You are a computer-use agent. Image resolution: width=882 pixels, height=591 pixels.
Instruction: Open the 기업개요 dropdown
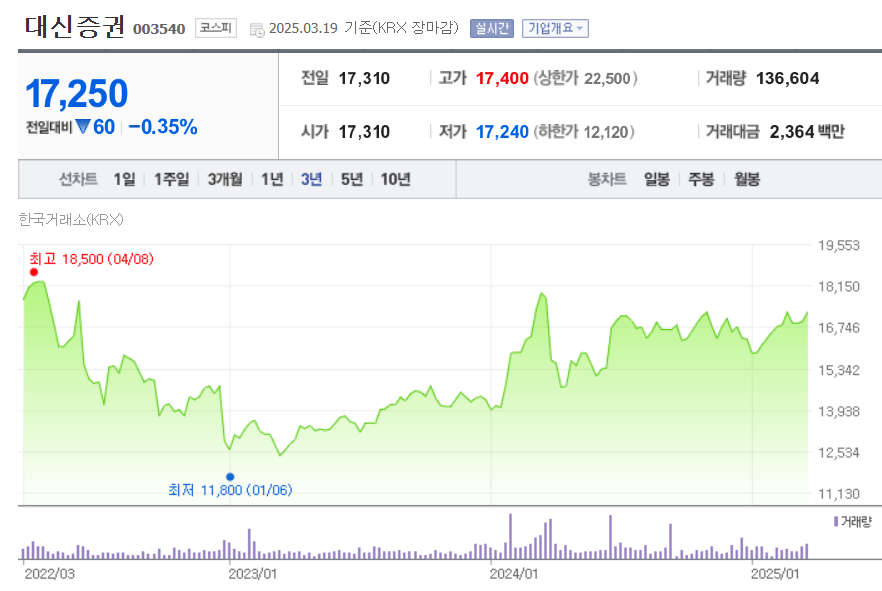[x=555, y=28]
